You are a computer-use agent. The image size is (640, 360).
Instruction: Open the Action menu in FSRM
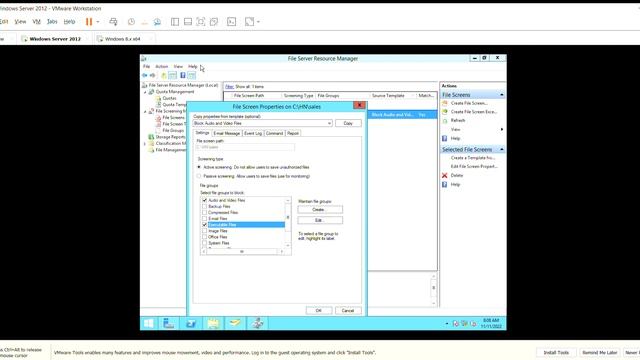pyautogui.click(x=162, y=67)
